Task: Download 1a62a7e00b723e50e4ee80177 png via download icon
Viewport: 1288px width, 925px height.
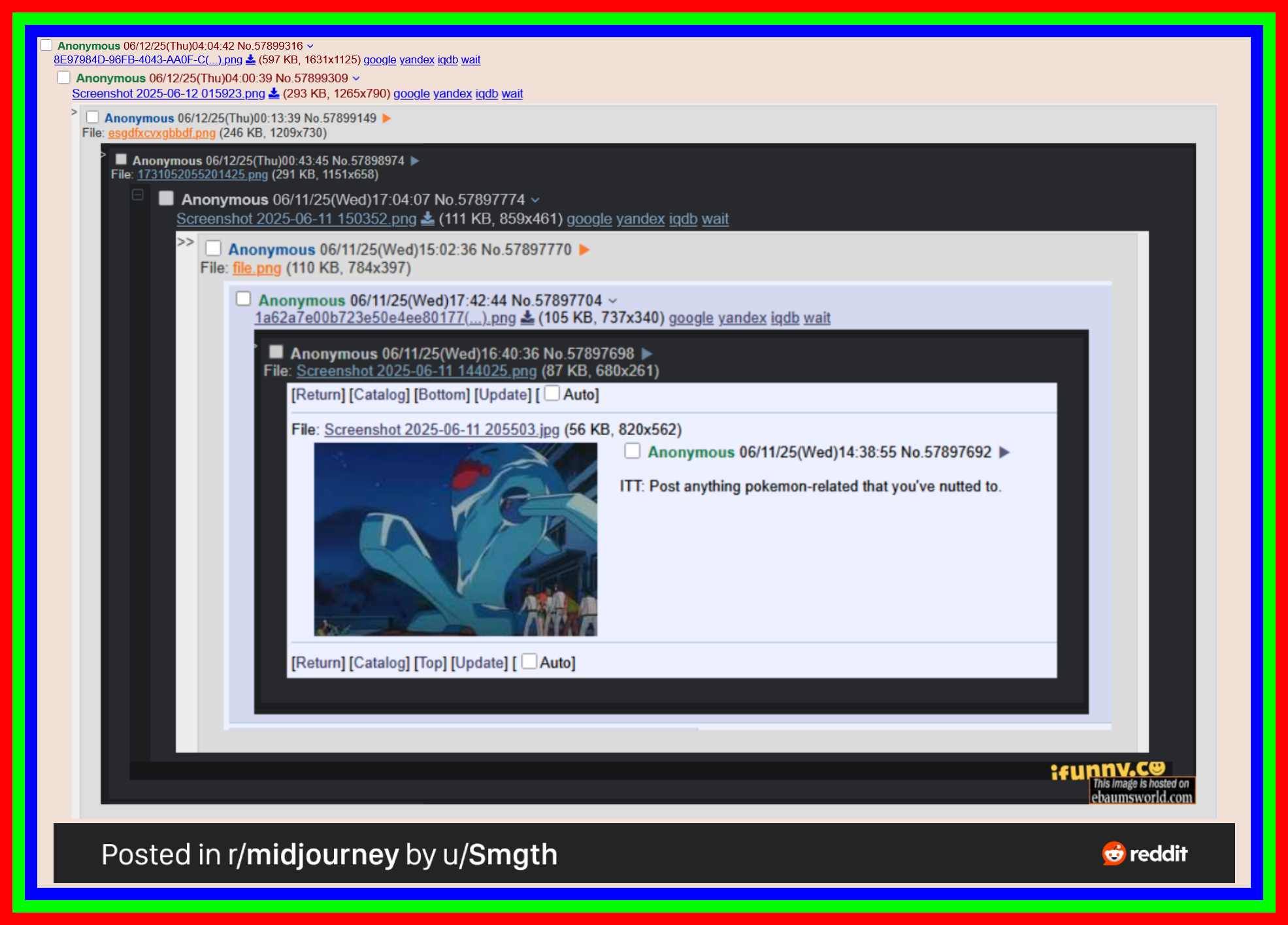Action: coord(527,317)
